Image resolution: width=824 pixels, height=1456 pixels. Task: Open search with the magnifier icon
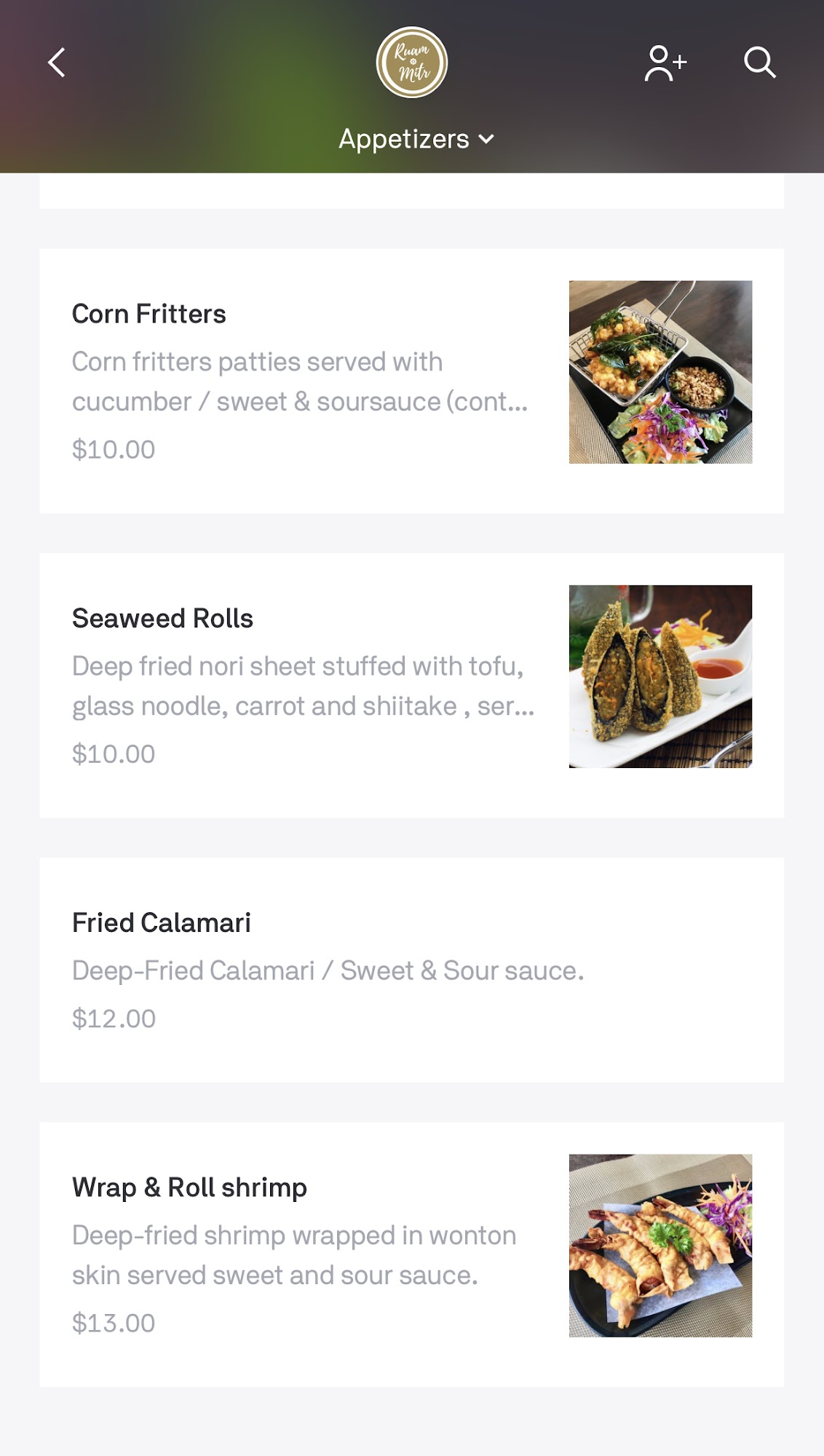[759, 63]
